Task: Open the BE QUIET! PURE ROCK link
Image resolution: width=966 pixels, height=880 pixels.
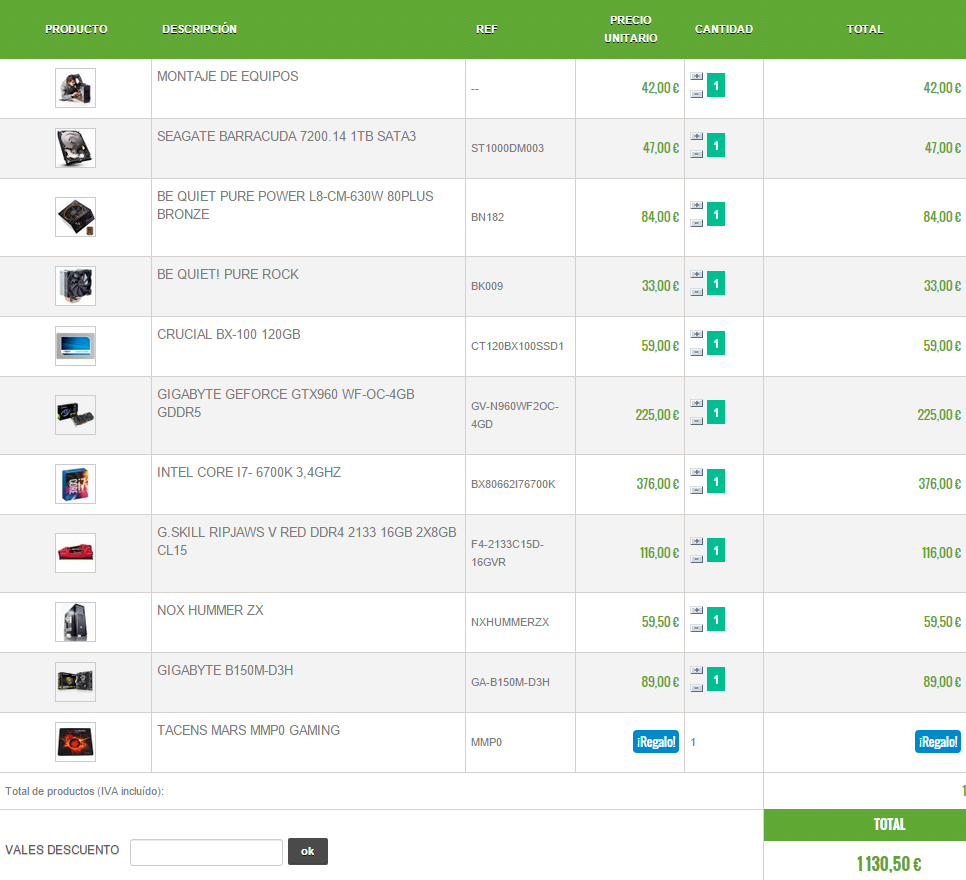Action: (227, 274)
